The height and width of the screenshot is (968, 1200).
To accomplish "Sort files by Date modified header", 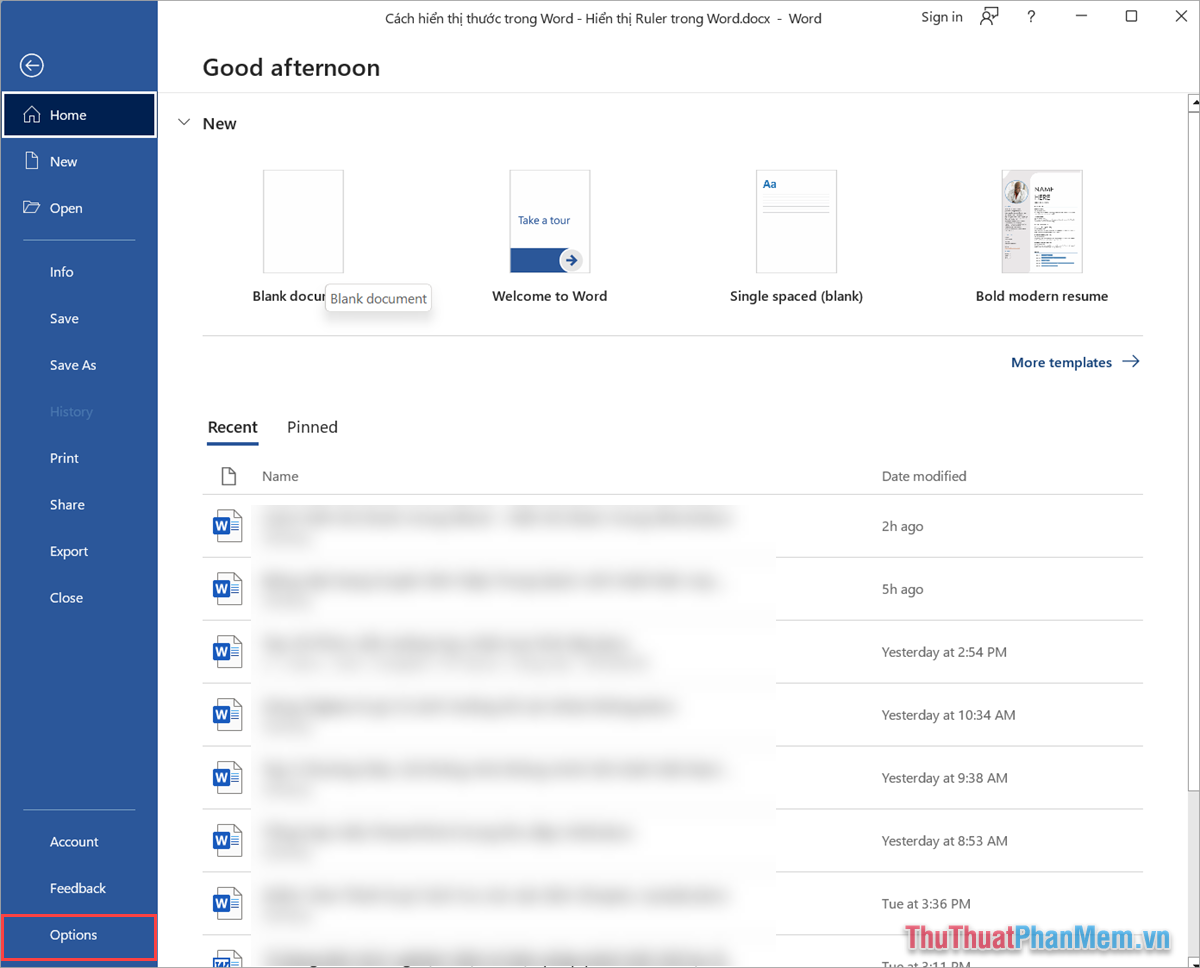I will (924, 476).
